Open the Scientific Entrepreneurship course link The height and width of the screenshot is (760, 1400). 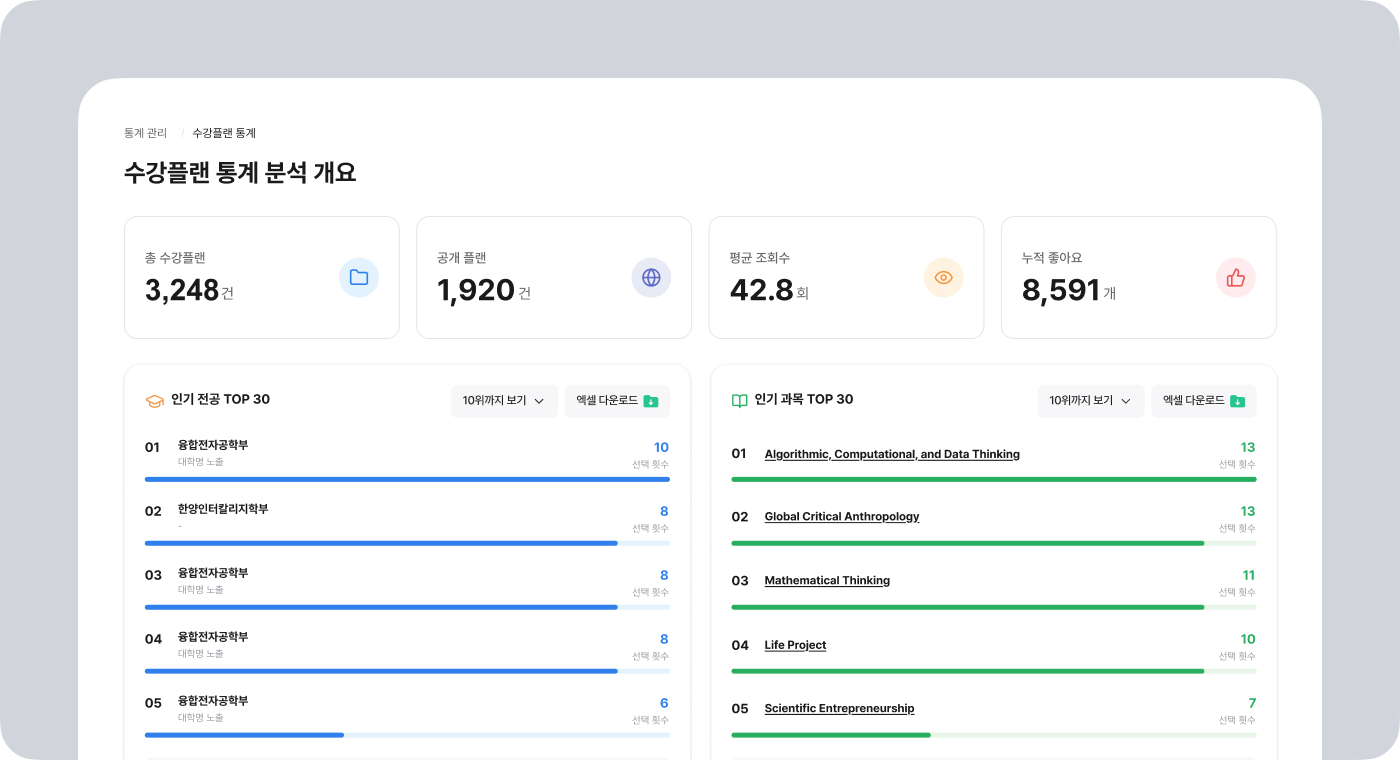[839, 709]
